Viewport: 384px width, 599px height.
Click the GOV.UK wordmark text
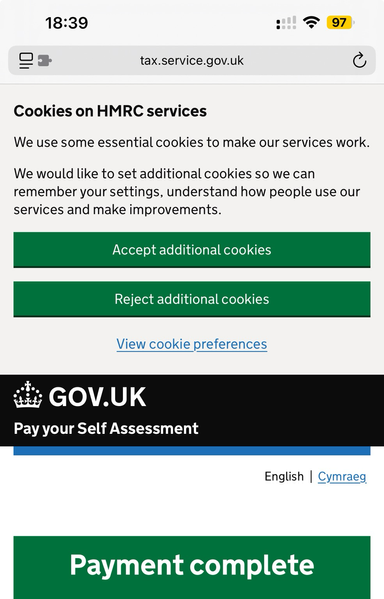(x=97, y=397)
